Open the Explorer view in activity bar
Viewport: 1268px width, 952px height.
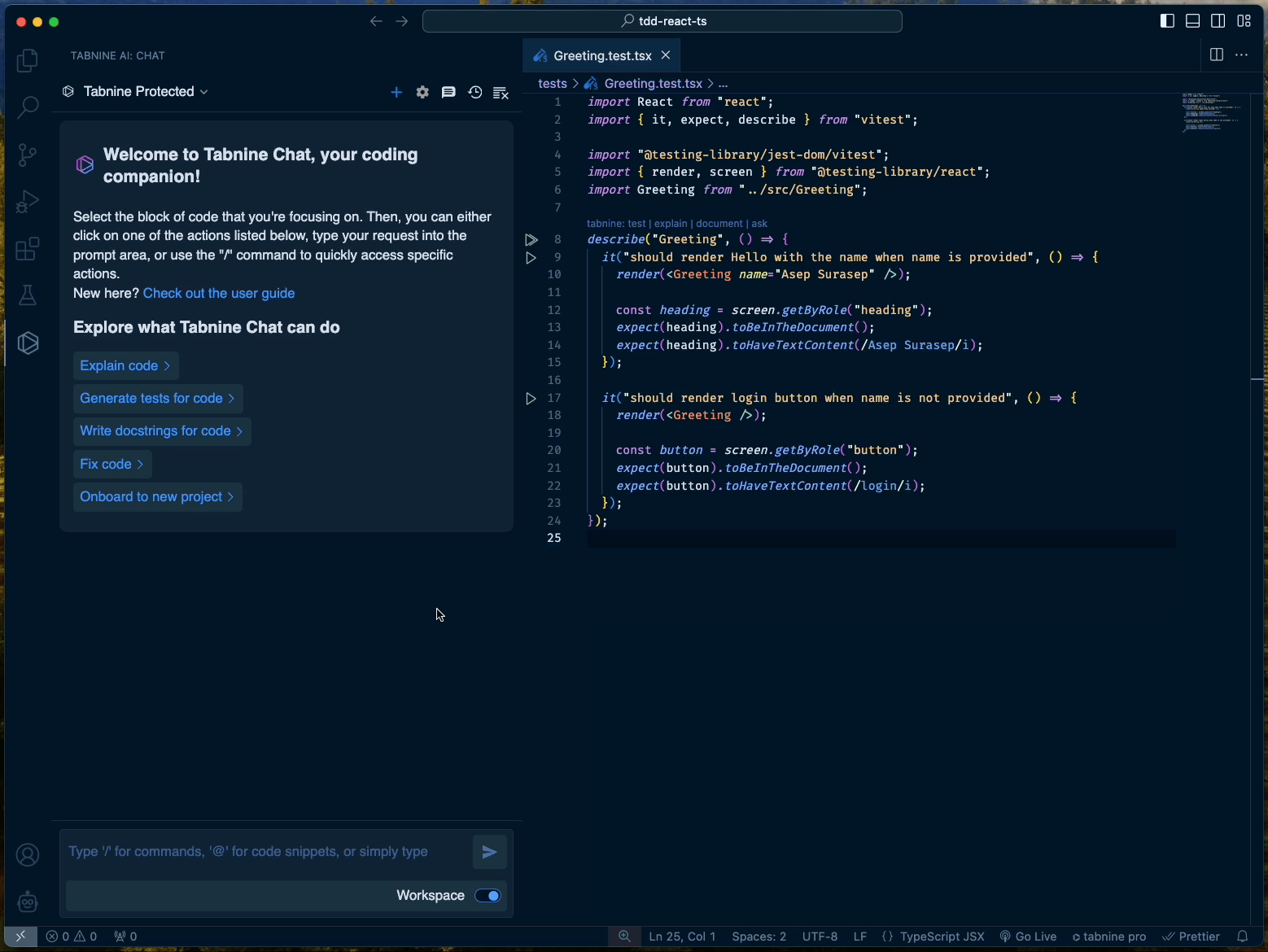pyautogui.click(x=28, y=61)
